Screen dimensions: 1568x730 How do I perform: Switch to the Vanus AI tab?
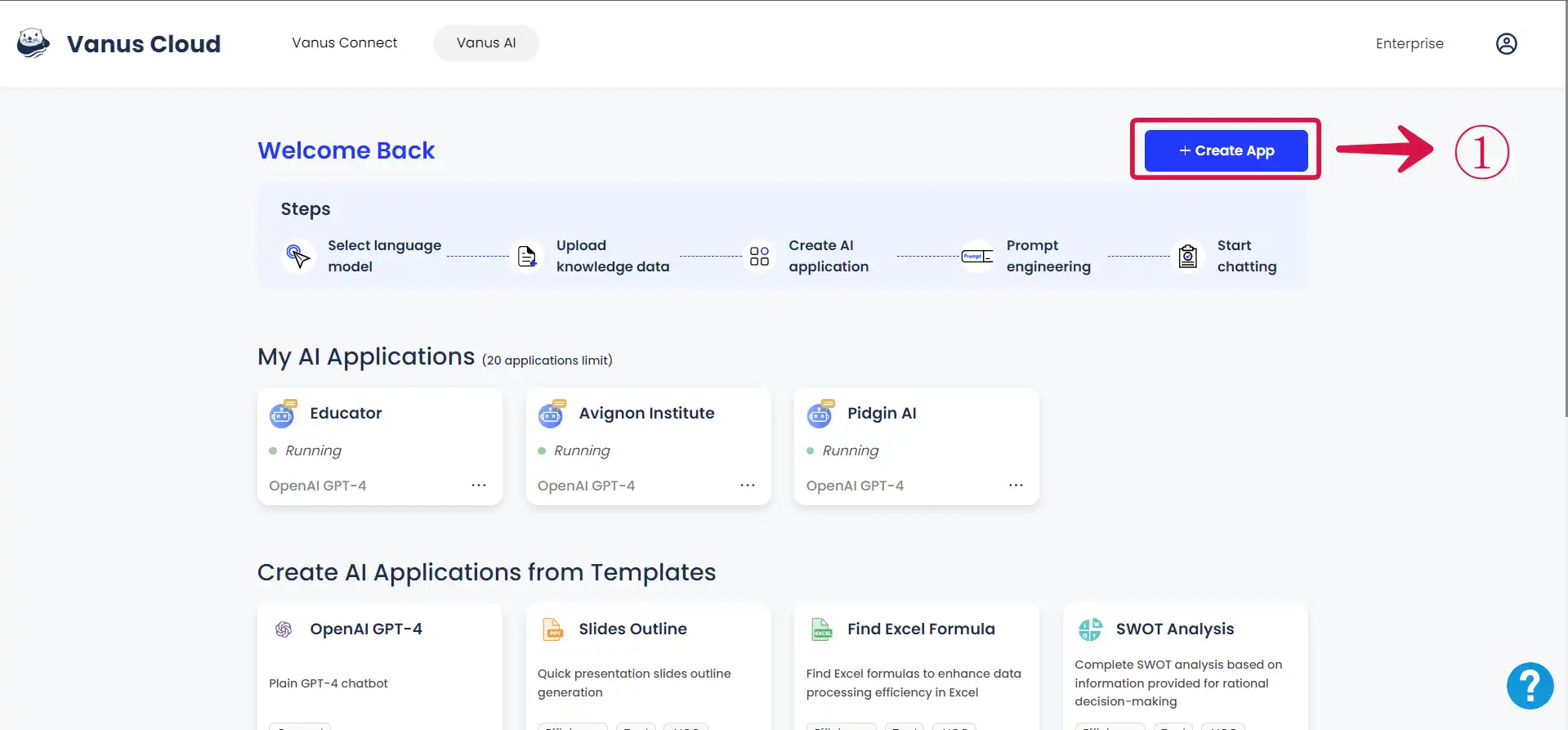[486, 43]
